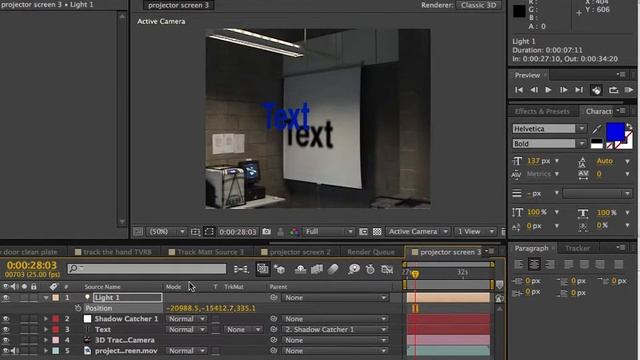The width and height of the screenshot is (640, 360).
Task: Toggle mute audio in Preview panel
Action: click(x=596, y=90)
